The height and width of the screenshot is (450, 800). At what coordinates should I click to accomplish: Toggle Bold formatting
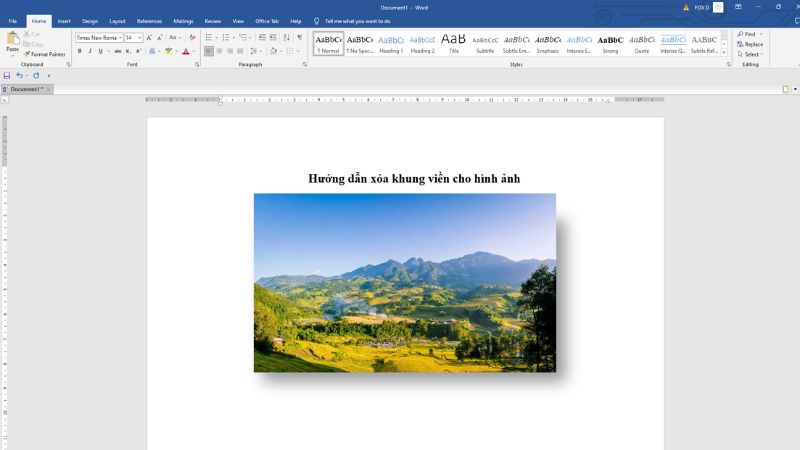[x=79, y=51]
